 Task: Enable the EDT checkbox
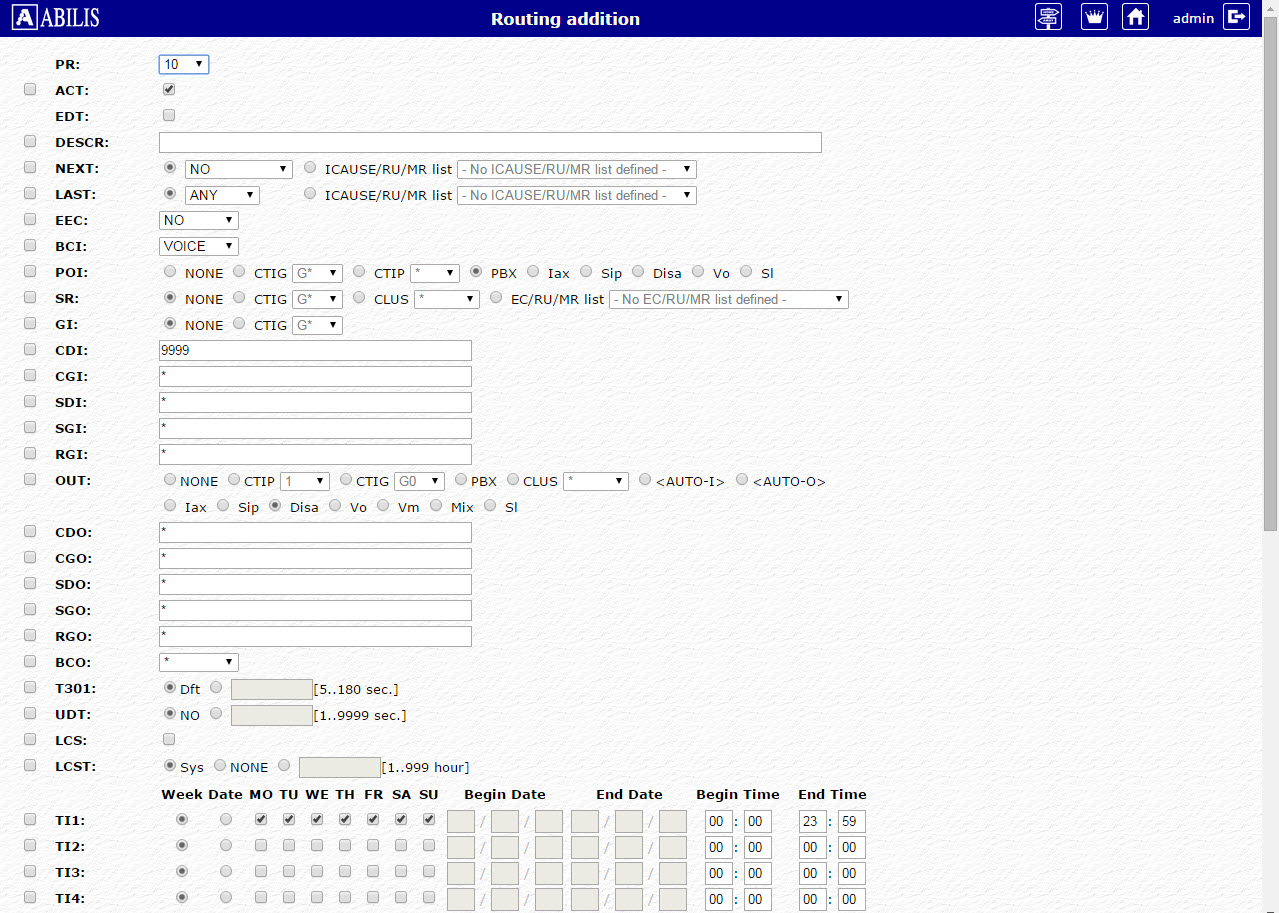(169, 115)
